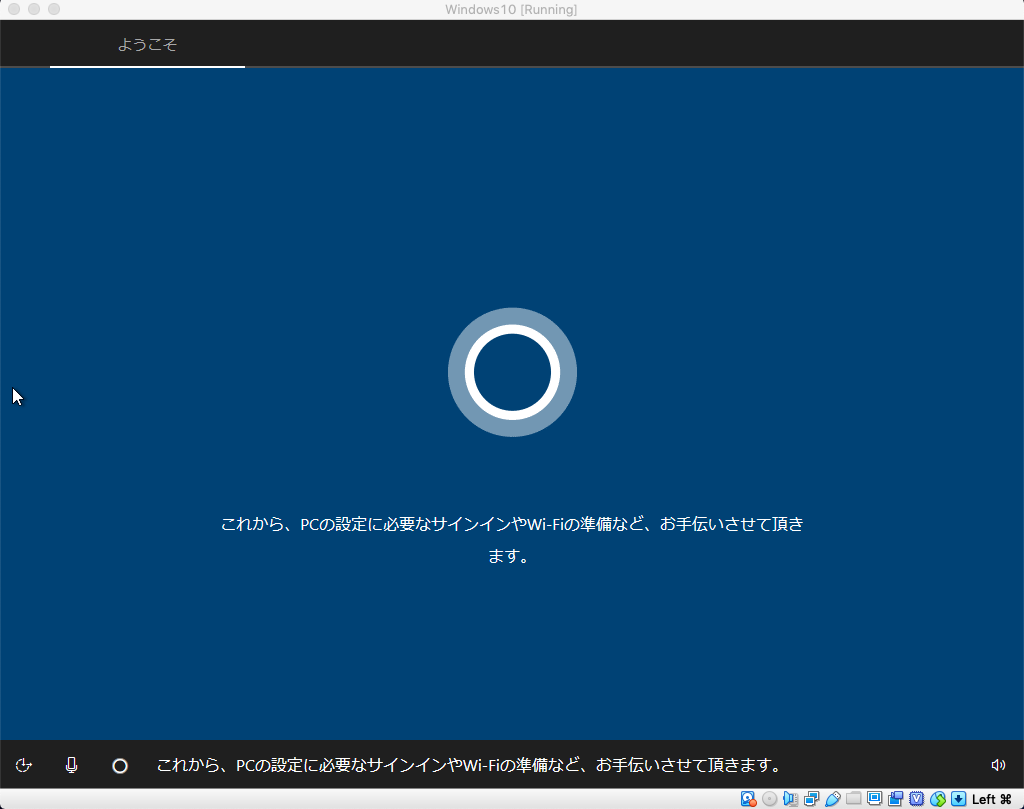Click the Cortana icon in the bottom bar
The height and width of the screenshot is (809, 1024).
coord(120,764)
